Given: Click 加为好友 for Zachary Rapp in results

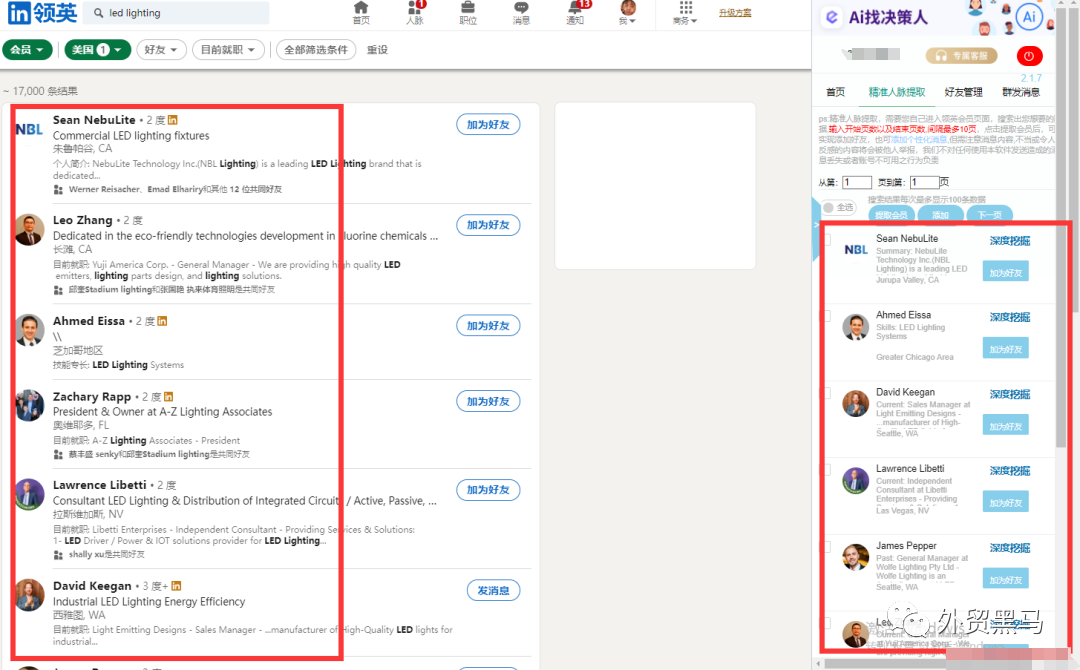Looking at the screenshot, I should coord(488,401).
